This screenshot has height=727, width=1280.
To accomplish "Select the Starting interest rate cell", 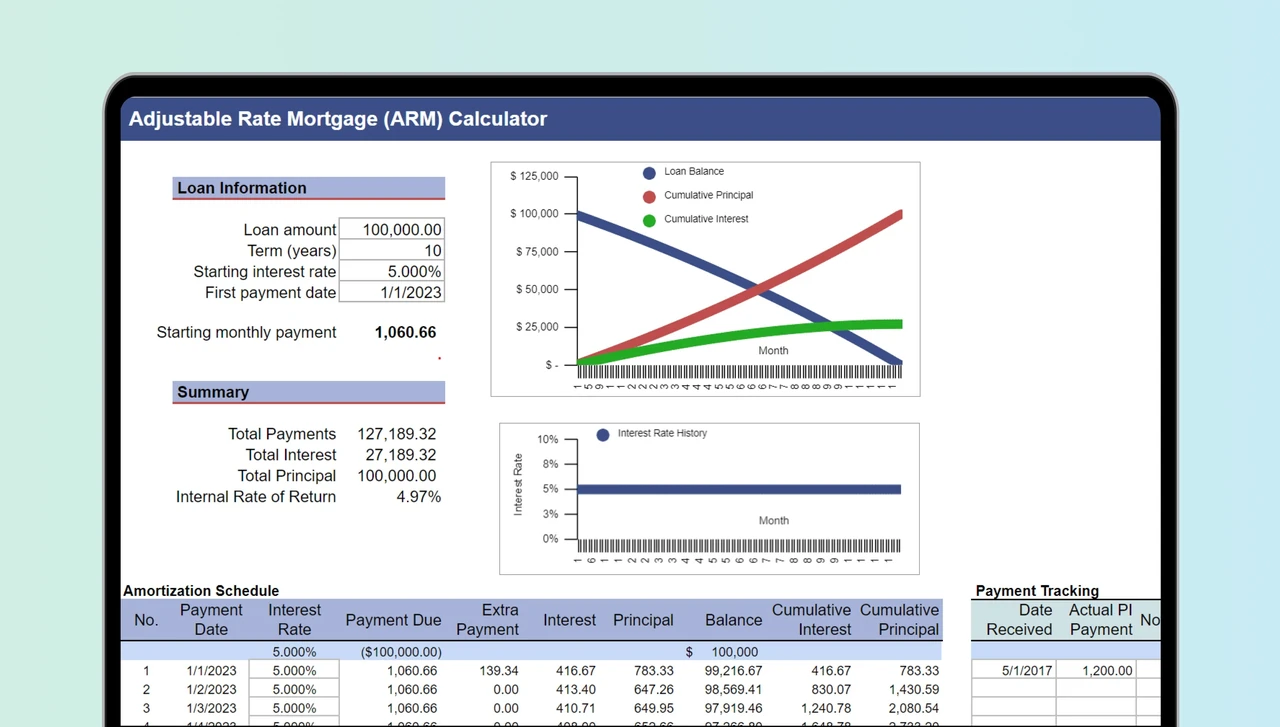I will (x=391, y=271).
